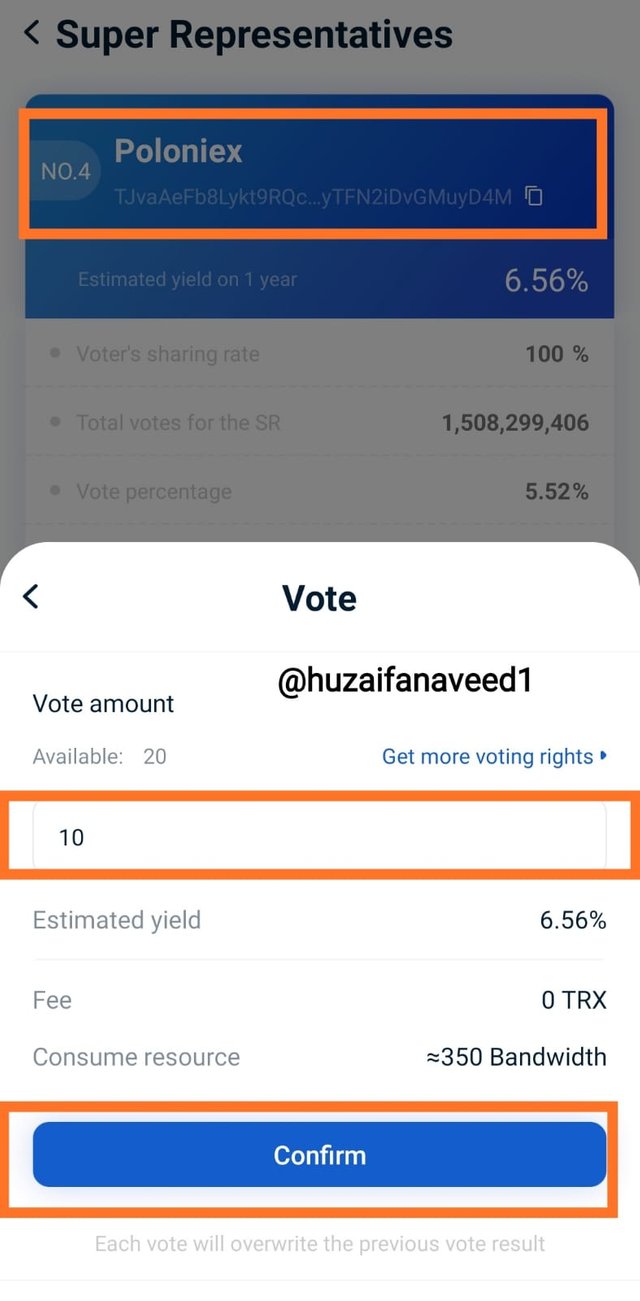Copy the Poloniex wallet address
The width and height of the screenshot is (640, 1301).
[x=534, y=196]
